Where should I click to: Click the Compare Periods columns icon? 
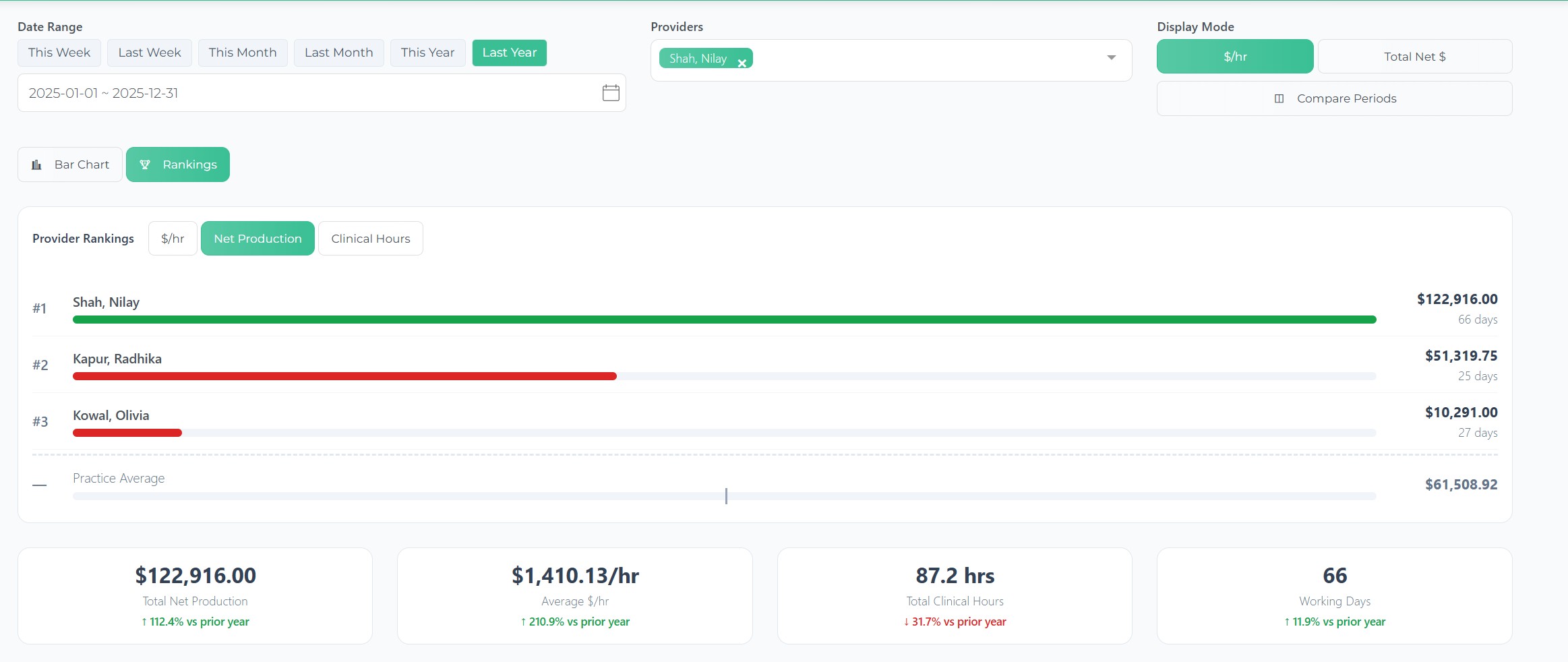pos(1279,98)
